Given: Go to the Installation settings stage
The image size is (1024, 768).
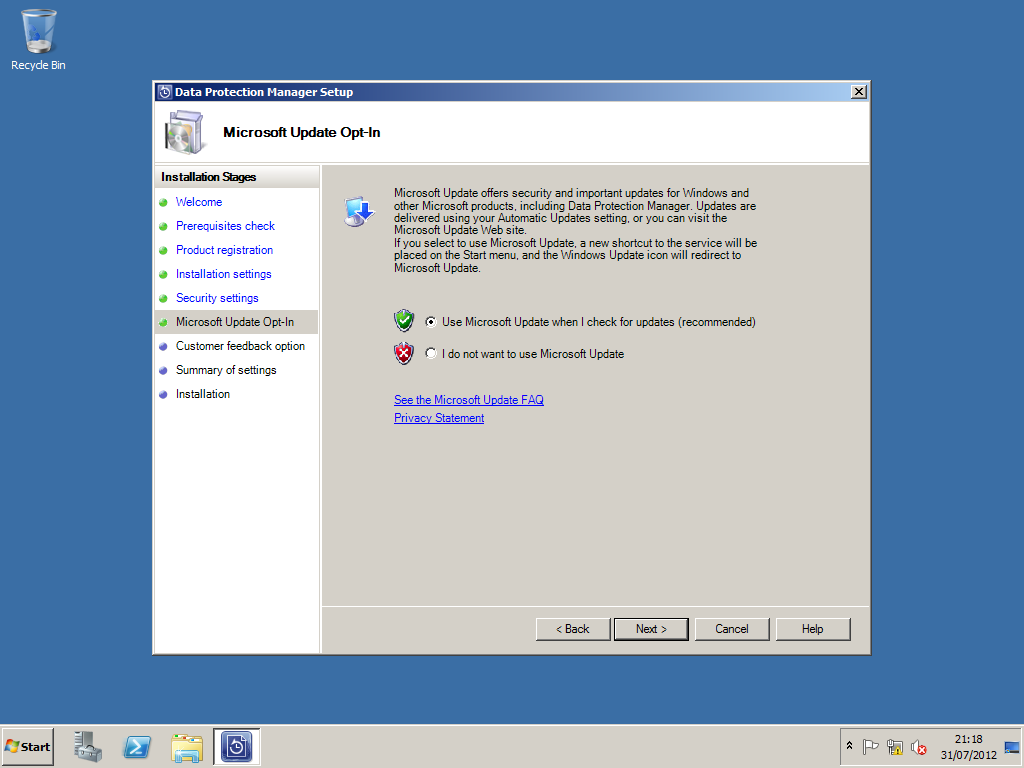Looking at the screenshot, I should coord(223,274).
